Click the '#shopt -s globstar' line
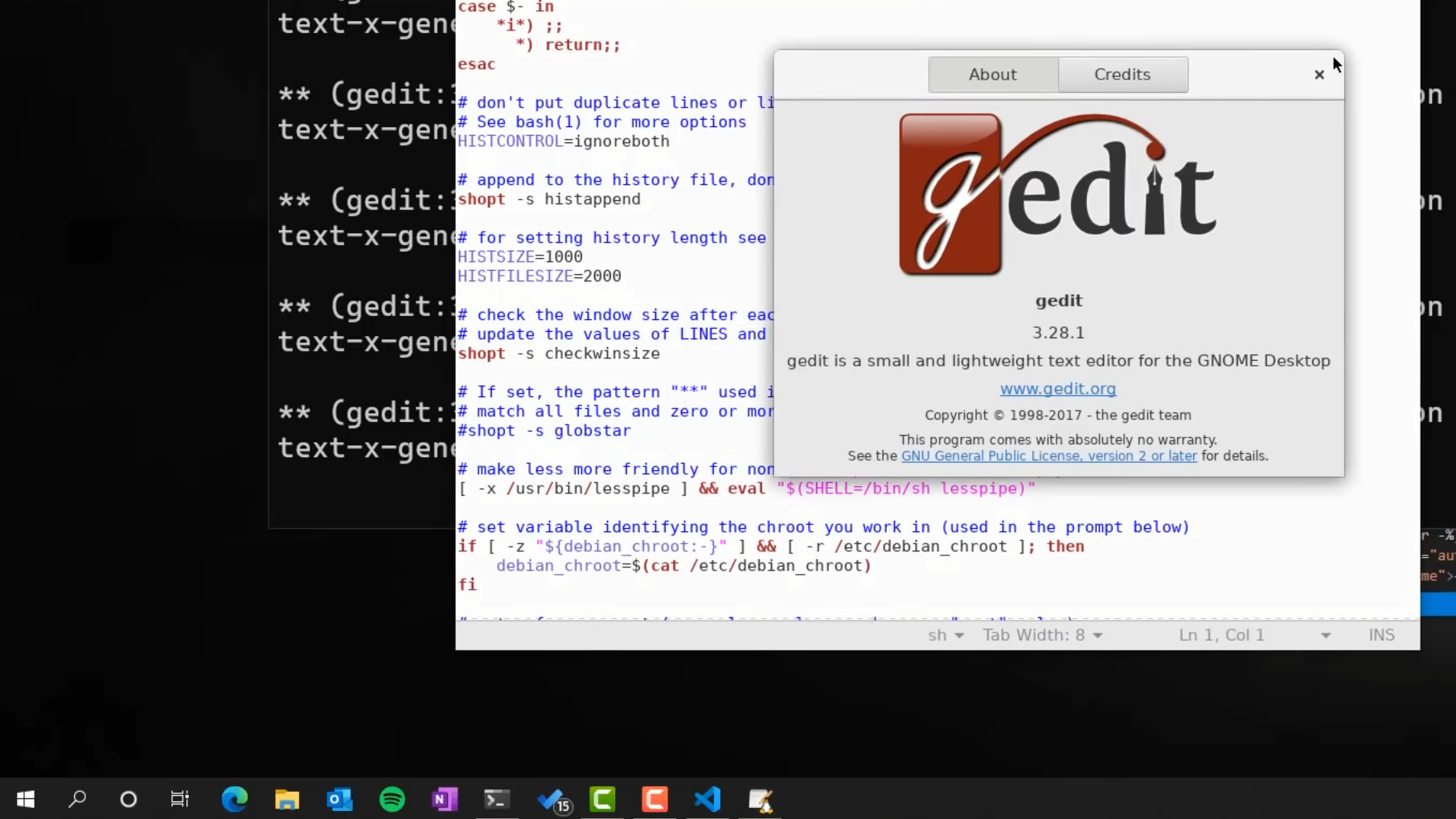The image size is (1456, 819). (544, 431)
